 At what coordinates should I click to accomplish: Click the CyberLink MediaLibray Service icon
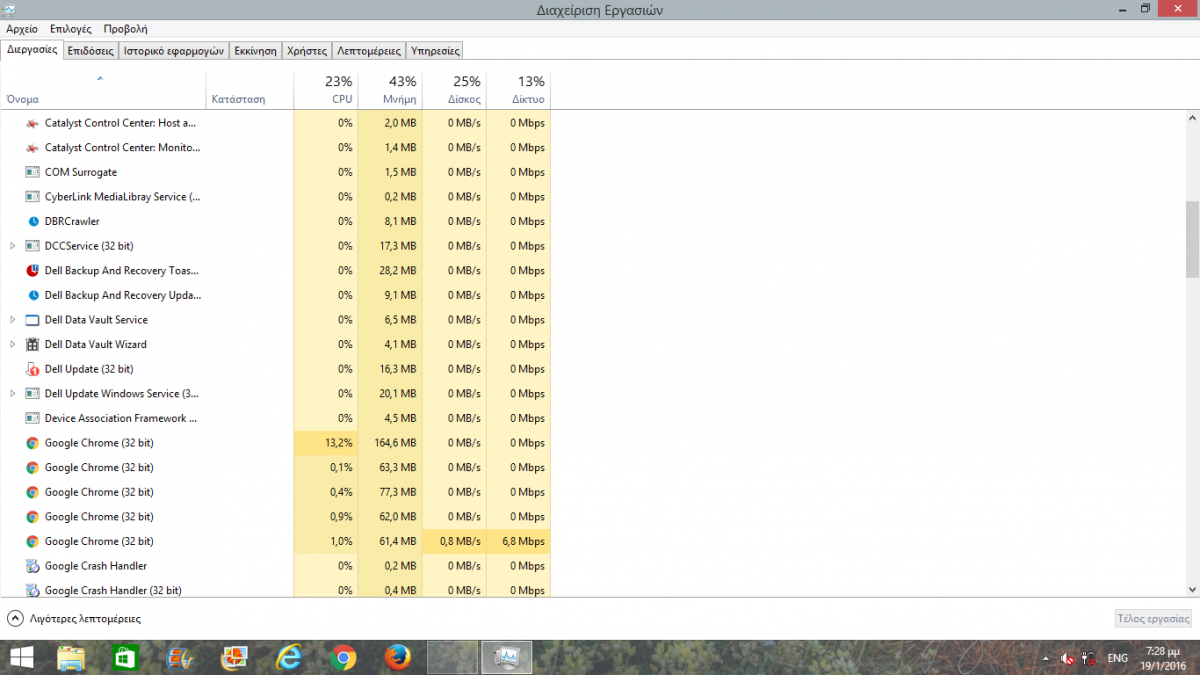click(32, 197)
